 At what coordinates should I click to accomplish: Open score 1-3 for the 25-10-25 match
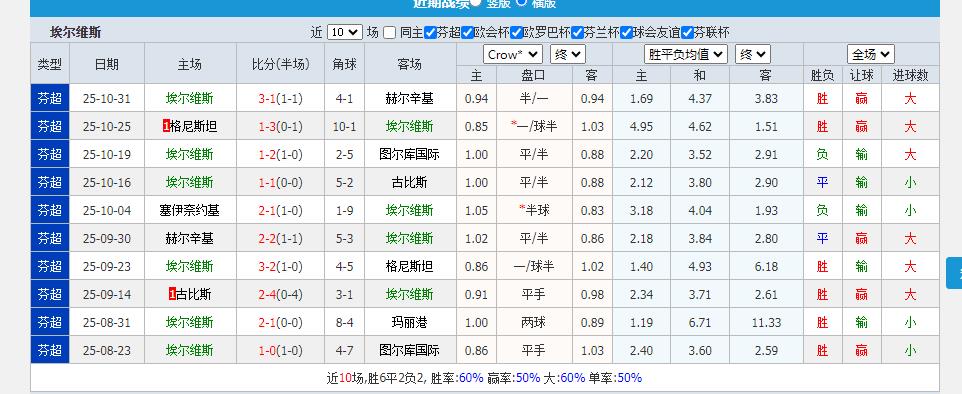(266, 126)
